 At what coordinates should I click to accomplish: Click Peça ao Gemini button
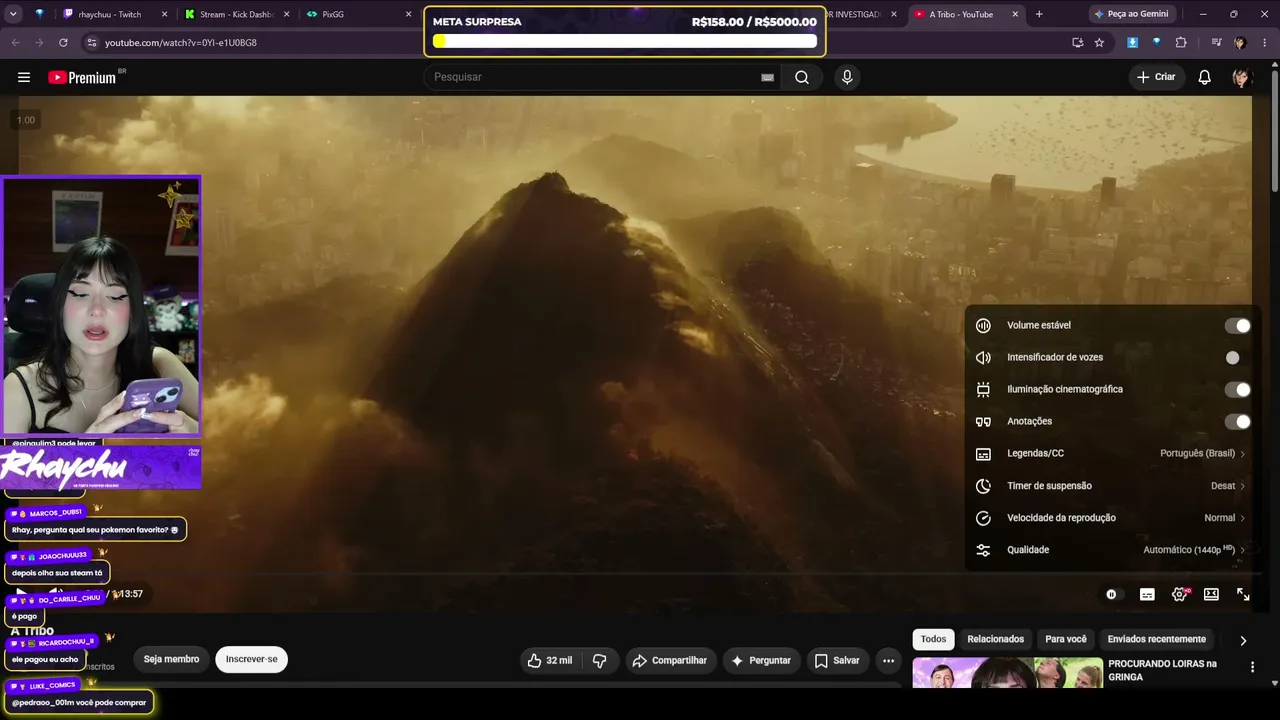pyautogui.click(x=1130, y=14)
